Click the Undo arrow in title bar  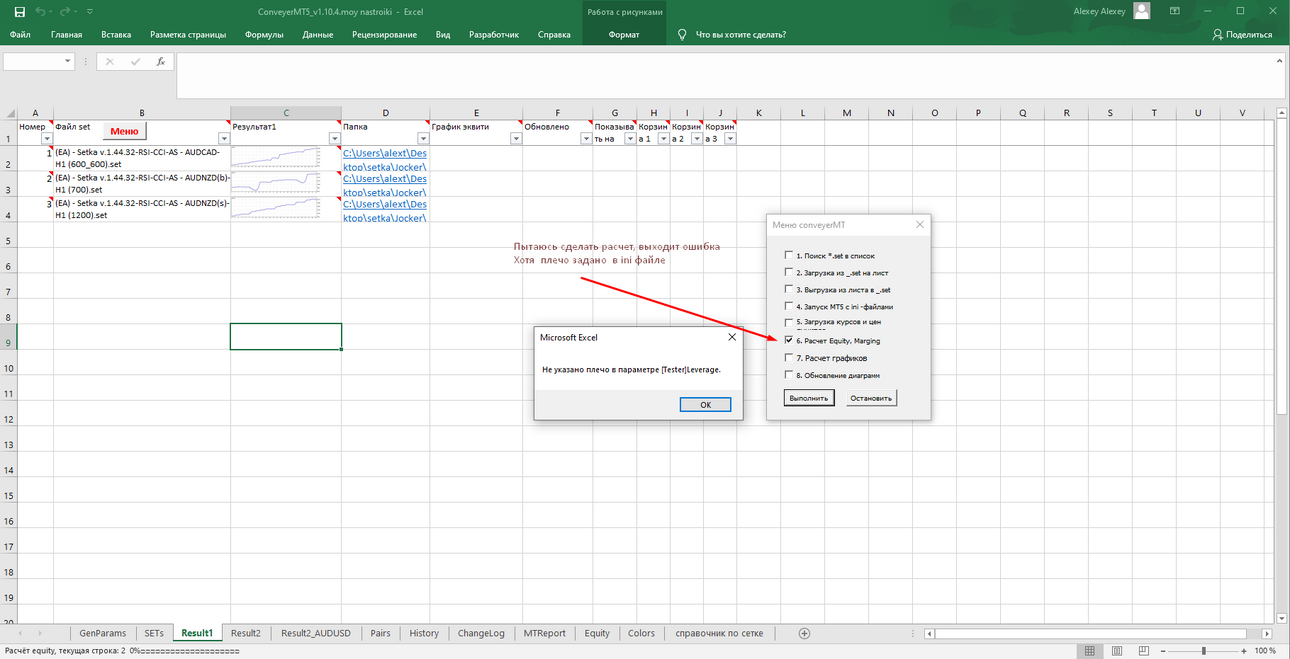point(40,11)
